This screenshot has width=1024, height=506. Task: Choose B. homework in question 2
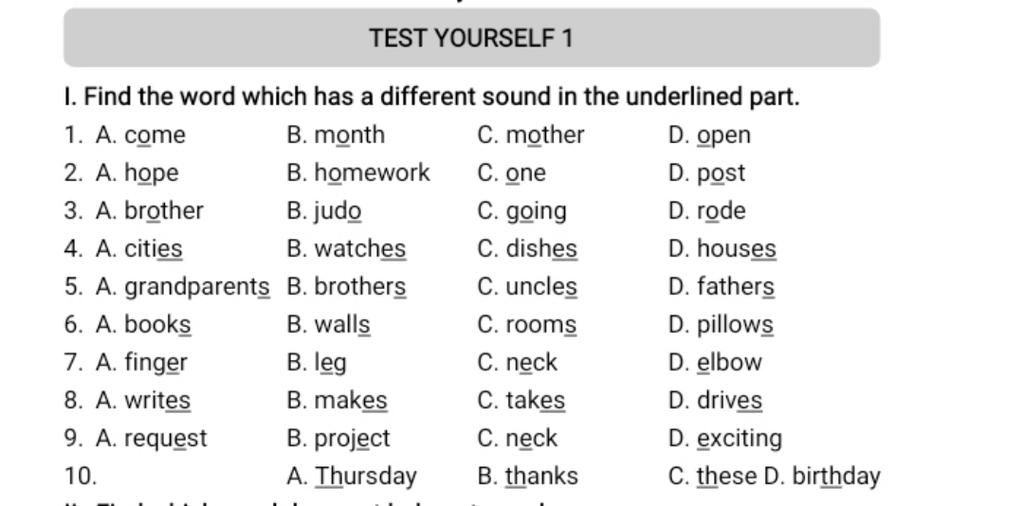click(x=358, y=173)
